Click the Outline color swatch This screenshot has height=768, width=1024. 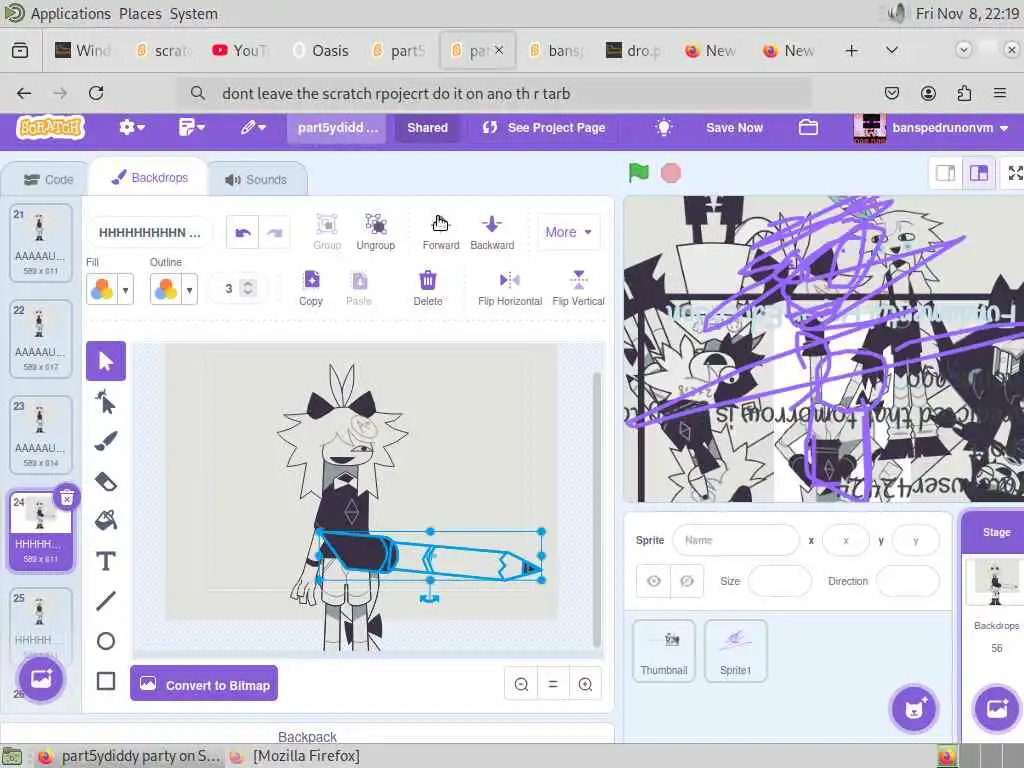pos(166,289)
